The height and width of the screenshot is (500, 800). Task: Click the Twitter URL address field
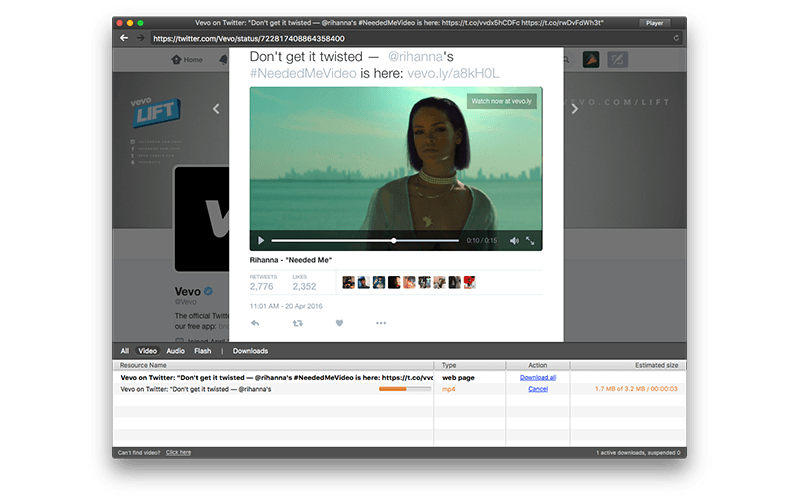point(416,38)
